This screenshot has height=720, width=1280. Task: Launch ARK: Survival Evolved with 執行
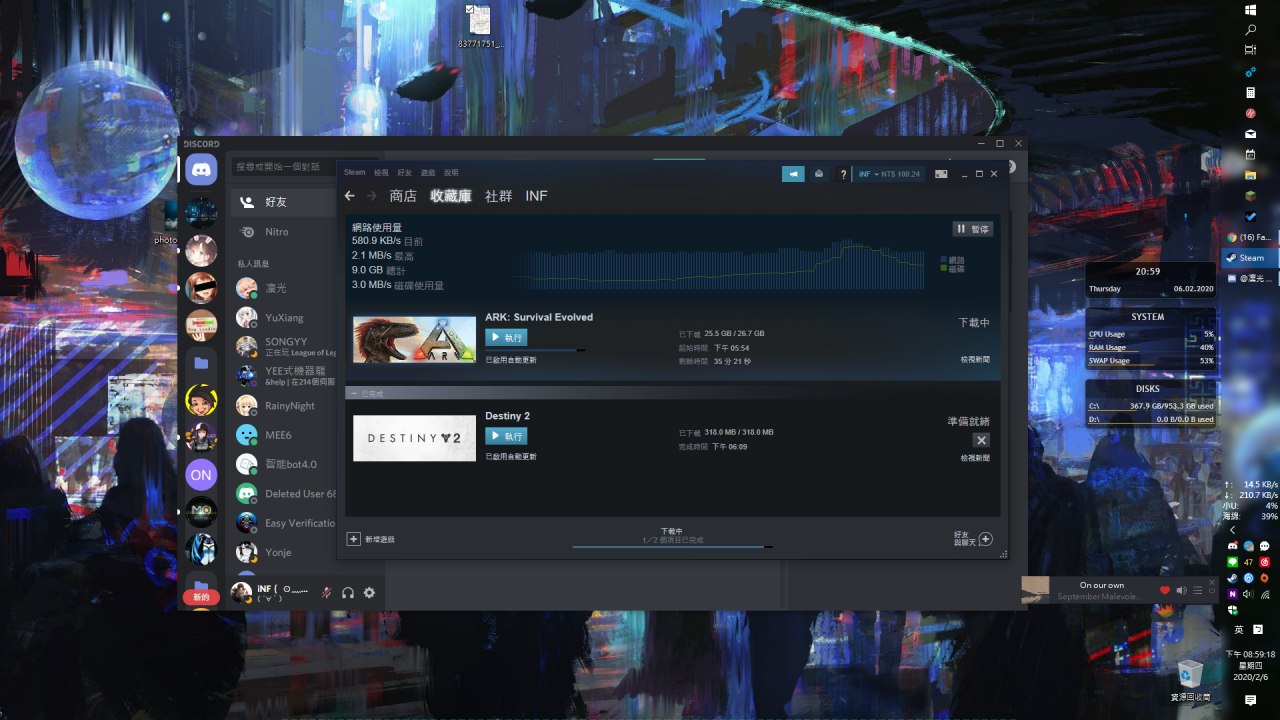(x=506, y=338)
